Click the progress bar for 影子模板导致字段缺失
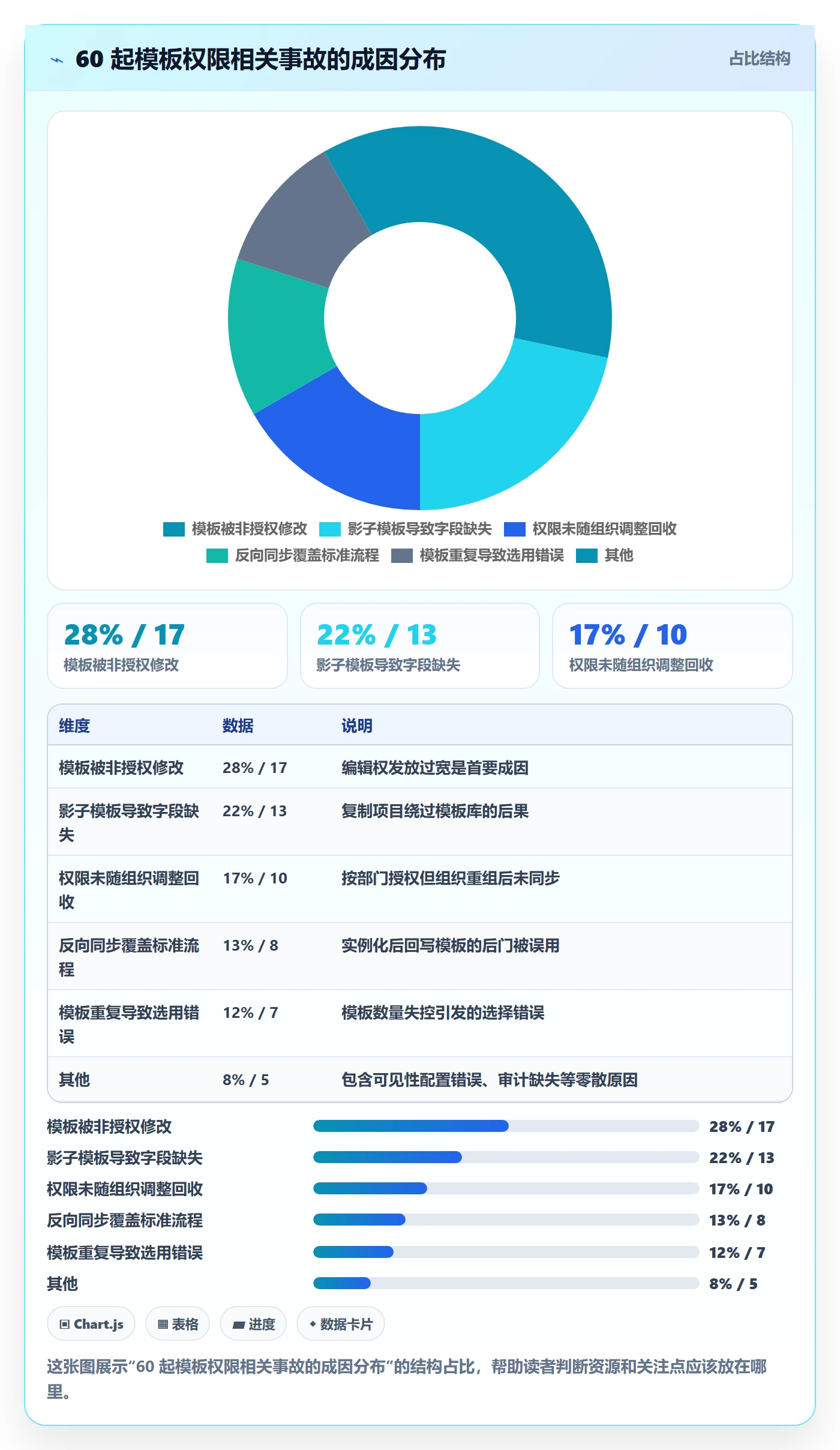The height and width of the screenshot is (1450, 840). click(506, 1157)
